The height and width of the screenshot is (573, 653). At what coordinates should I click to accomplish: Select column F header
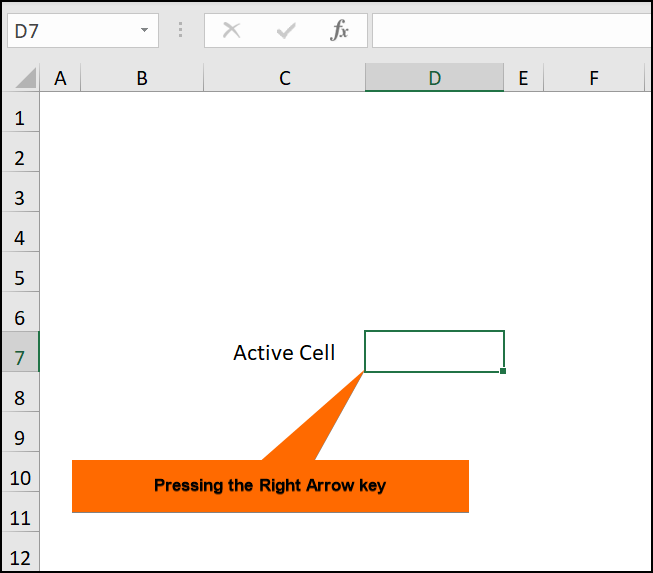594,78
